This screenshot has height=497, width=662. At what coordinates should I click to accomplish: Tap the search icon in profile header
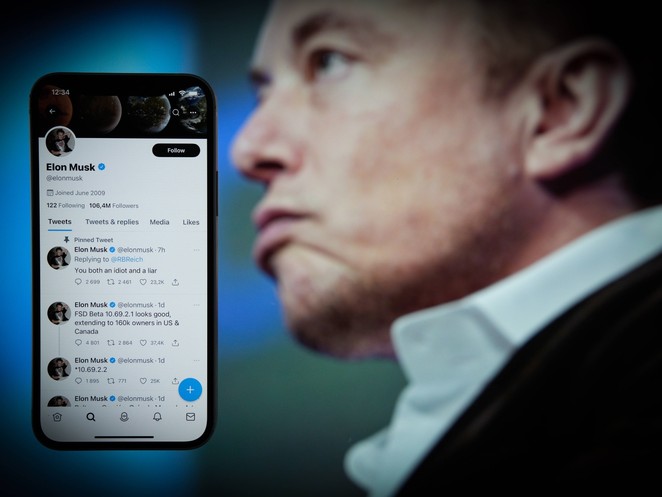[x=176, y=112]
